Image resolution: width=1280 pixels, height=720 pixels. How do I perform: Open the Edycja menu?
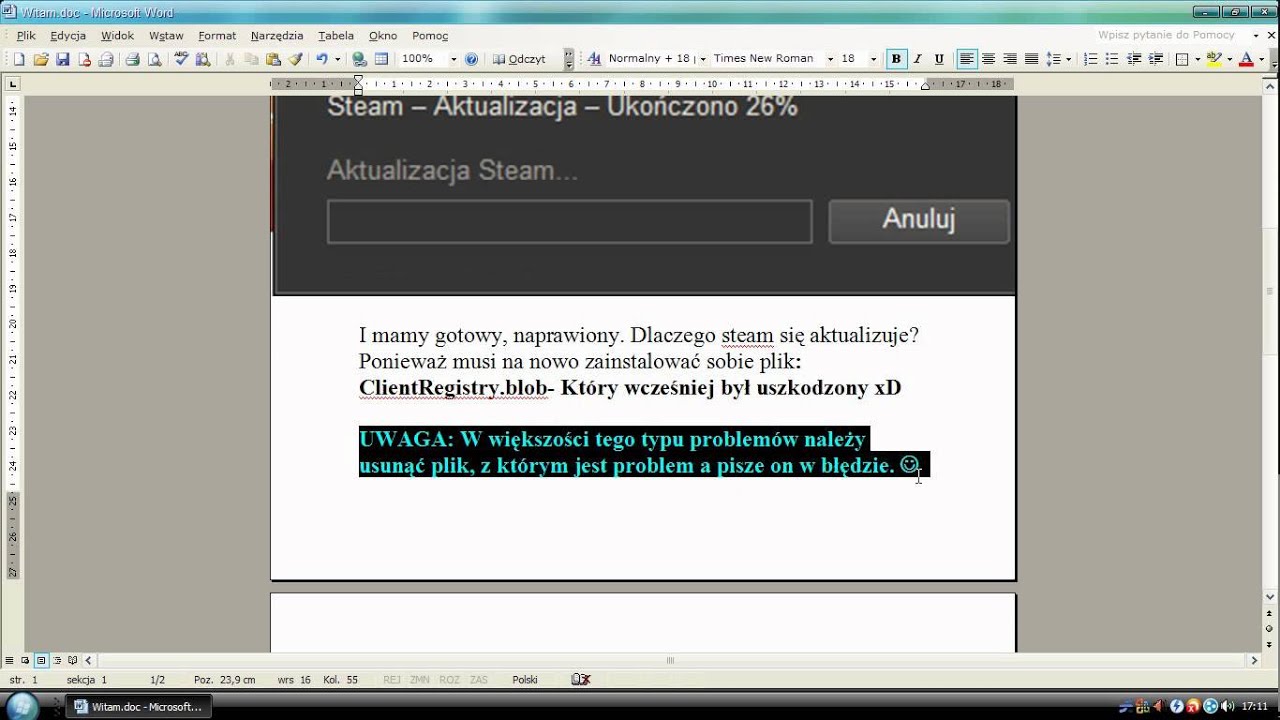pyautogui.click(x=68, y=35)
